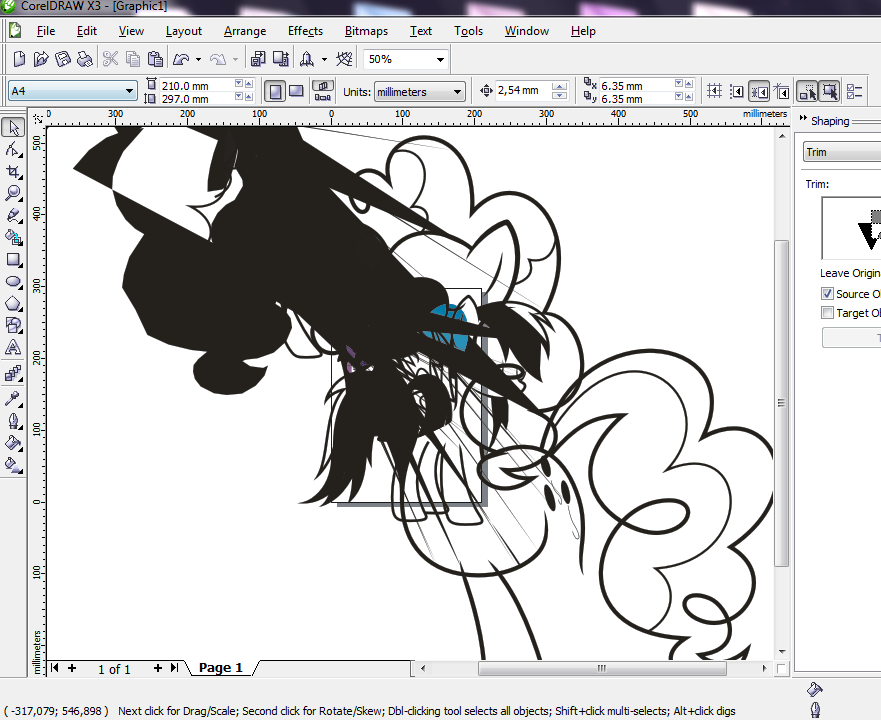881x720 pixels.
Task: Click the Print icon in toolbar
Action: (84, 59)
